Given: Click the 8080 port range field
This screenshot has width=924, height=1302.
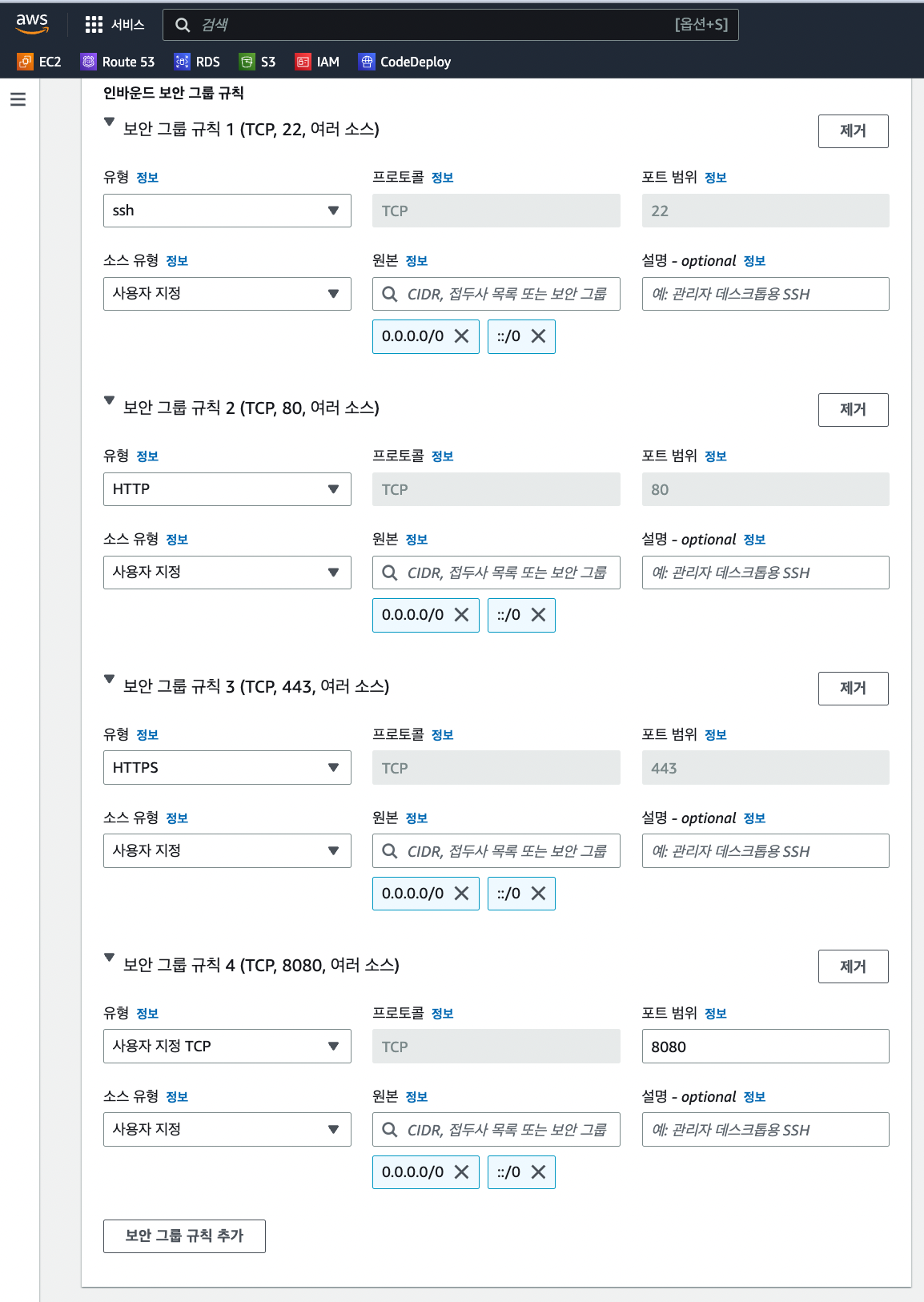Looking at the screenshot, I should (x=765, y=1047).
